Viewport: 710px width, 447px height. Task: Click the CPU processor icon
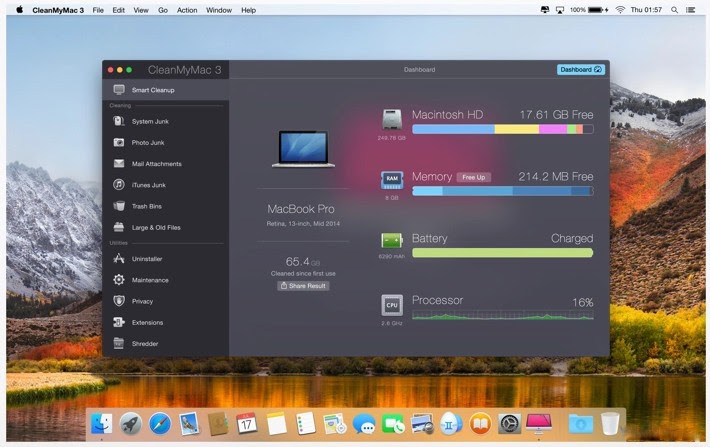[x=392, y=305]
